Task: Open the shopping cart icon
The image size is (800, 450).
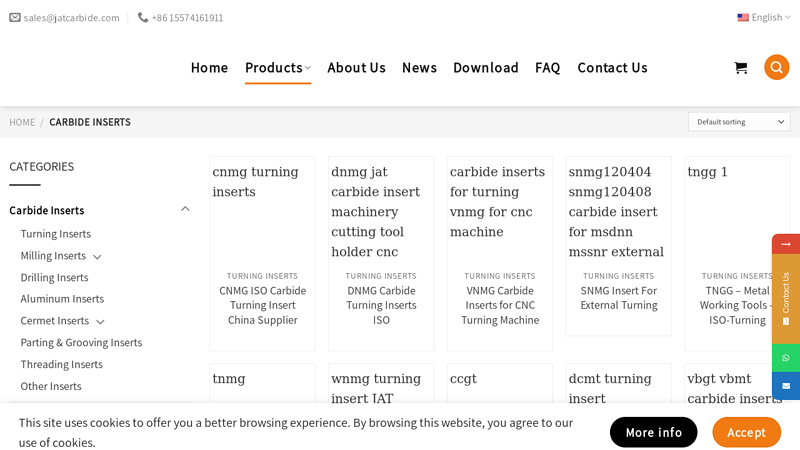Action: pyautogui.click(x=741, y=67)
